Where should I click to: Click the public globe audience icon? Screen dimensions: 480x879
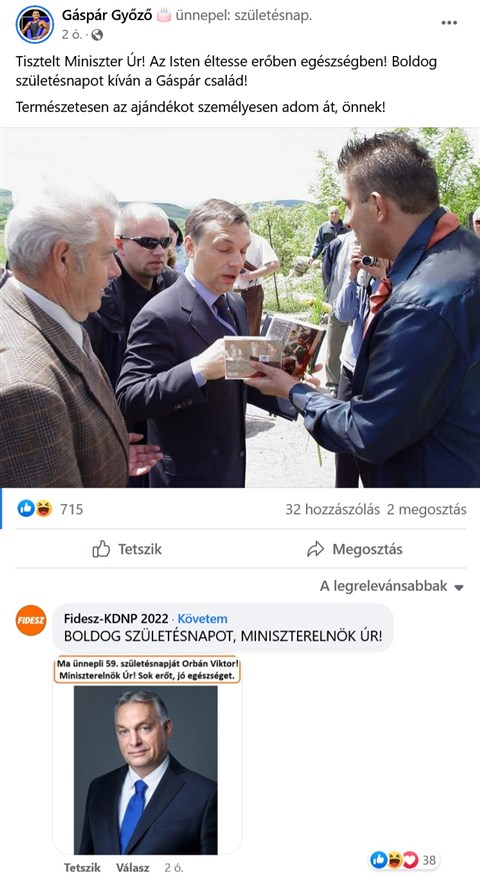(97, 35)
